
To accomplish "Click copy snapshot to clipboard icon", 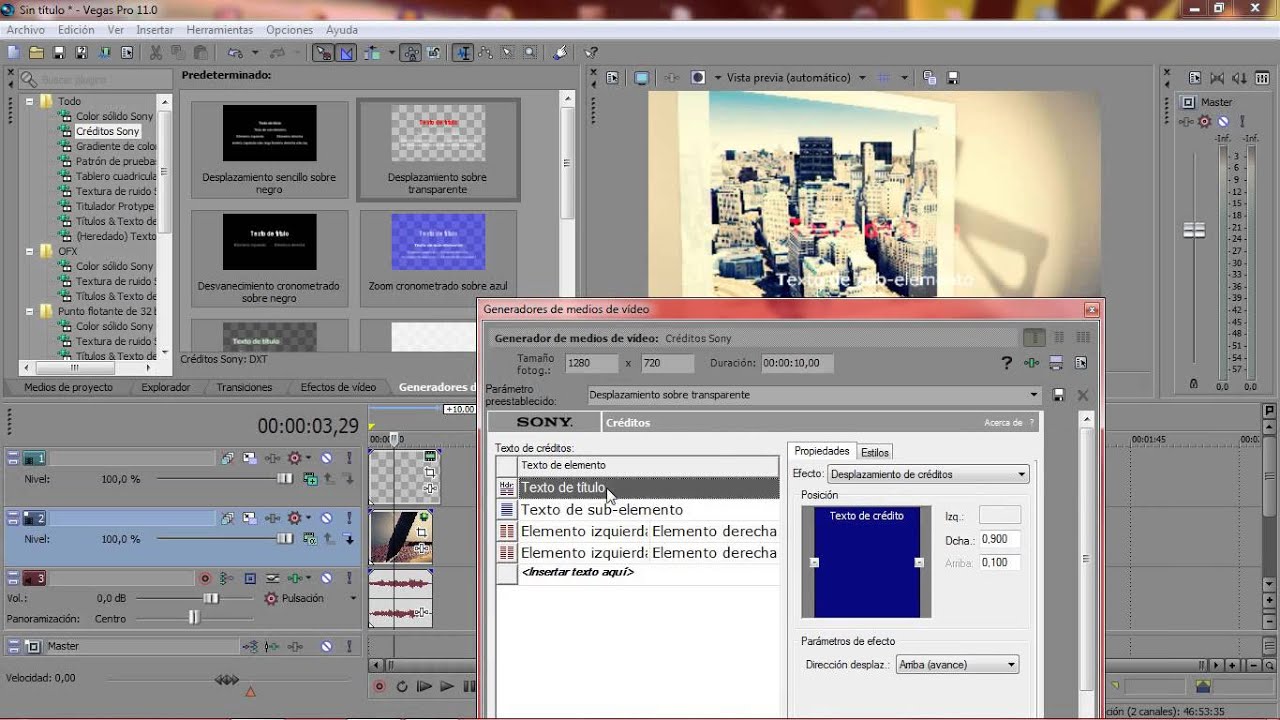I will pyautogui.click(x=930, y=77).
